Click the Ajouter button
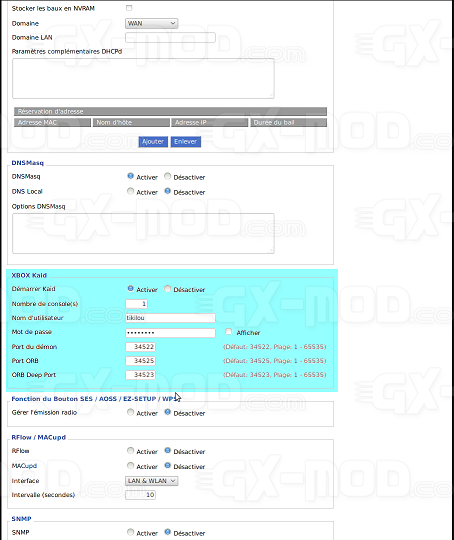This screenshot has height=540, width=454. pyautogui.click(x=153, y=142)
